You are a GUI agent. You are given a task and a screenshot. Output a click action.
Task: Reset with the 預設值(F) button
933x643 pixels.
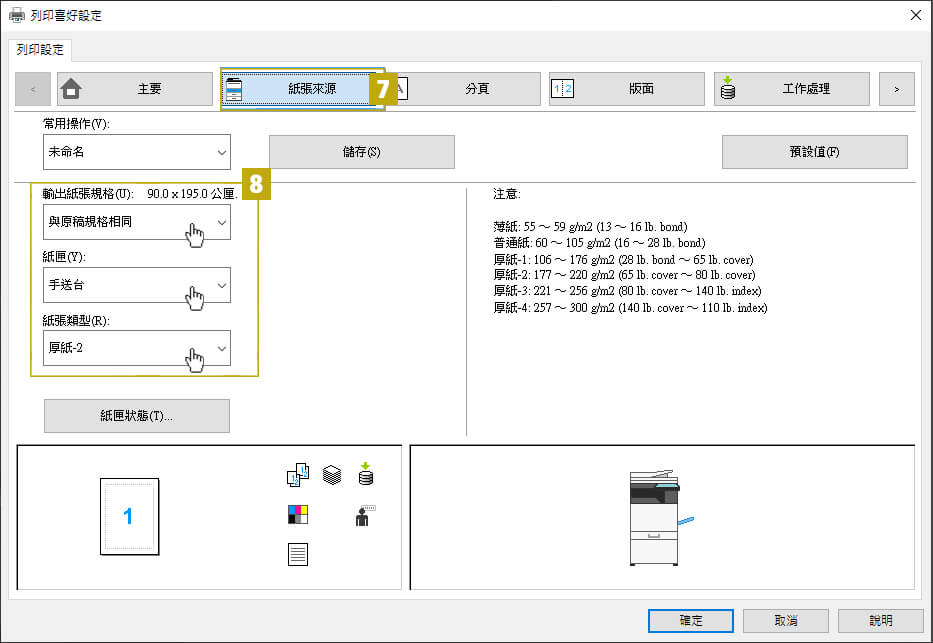click(x=815, y=152)
